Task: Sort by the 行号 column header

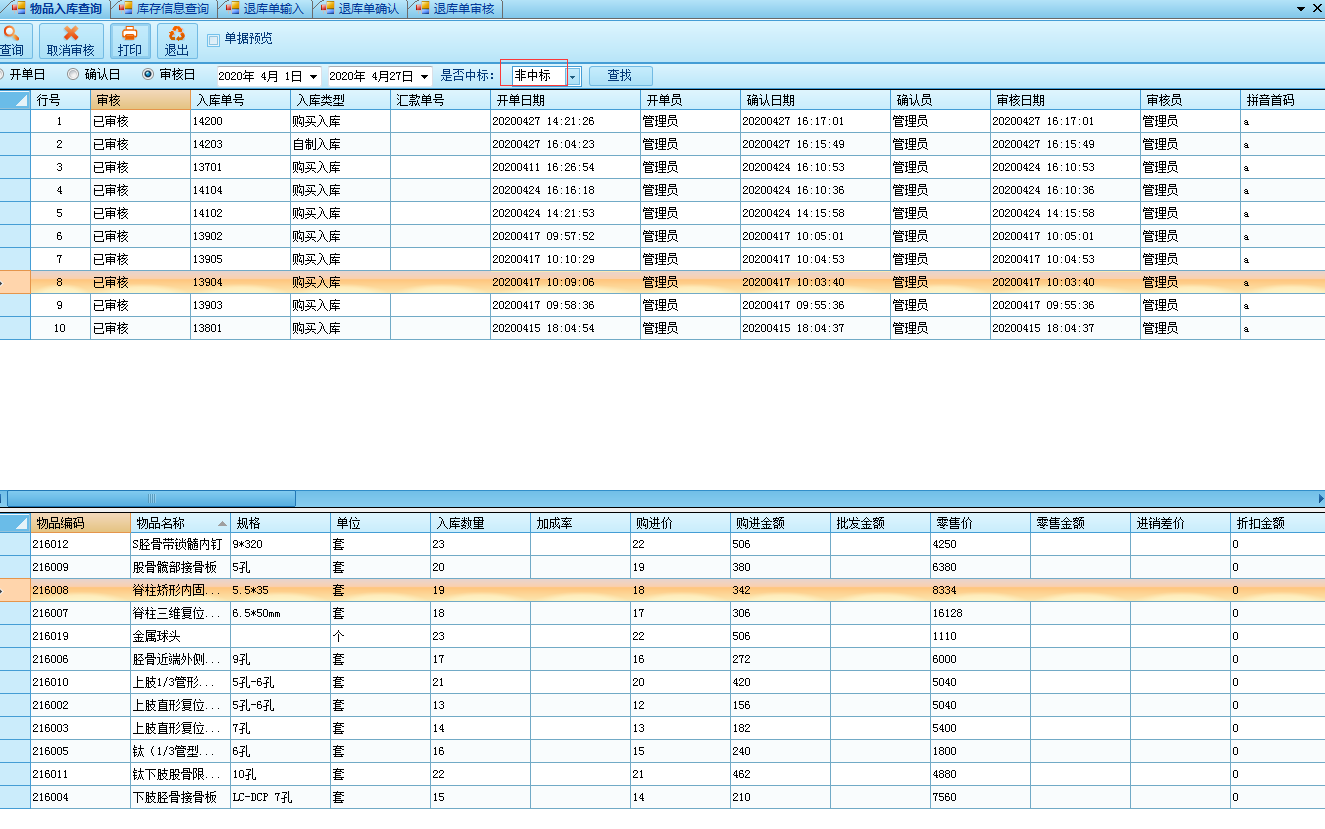Action: (x=60, y=100)
